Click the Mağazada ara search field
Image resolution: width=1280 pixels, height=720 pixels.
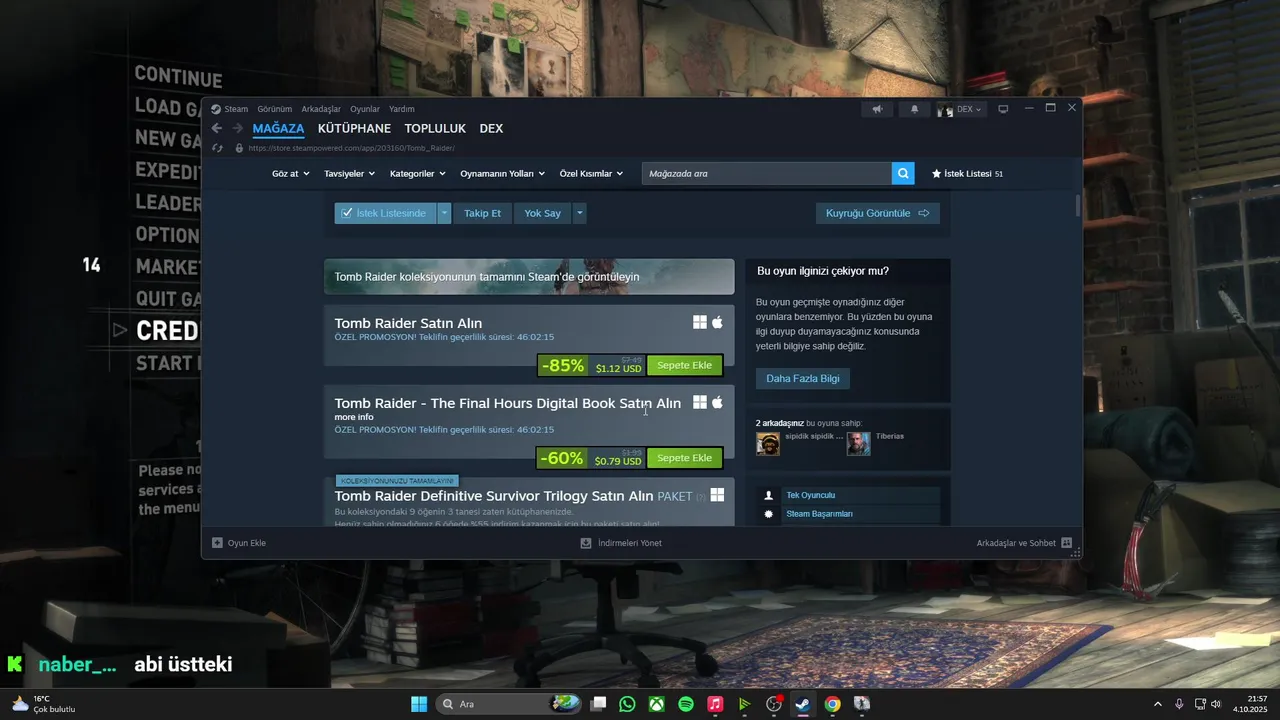[766, 174]
